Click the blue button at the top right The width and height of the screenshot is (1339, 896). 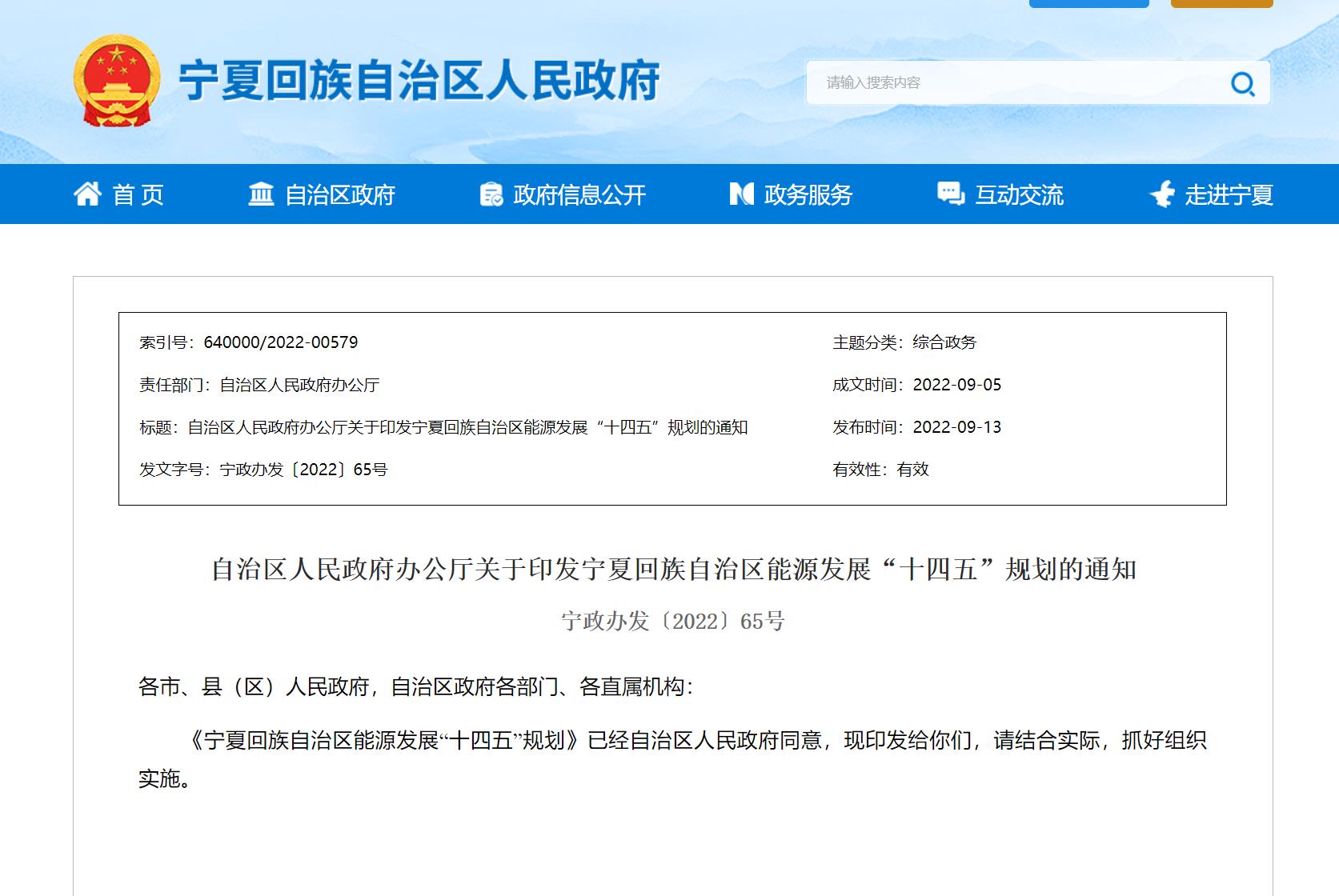coord(1089,2)
